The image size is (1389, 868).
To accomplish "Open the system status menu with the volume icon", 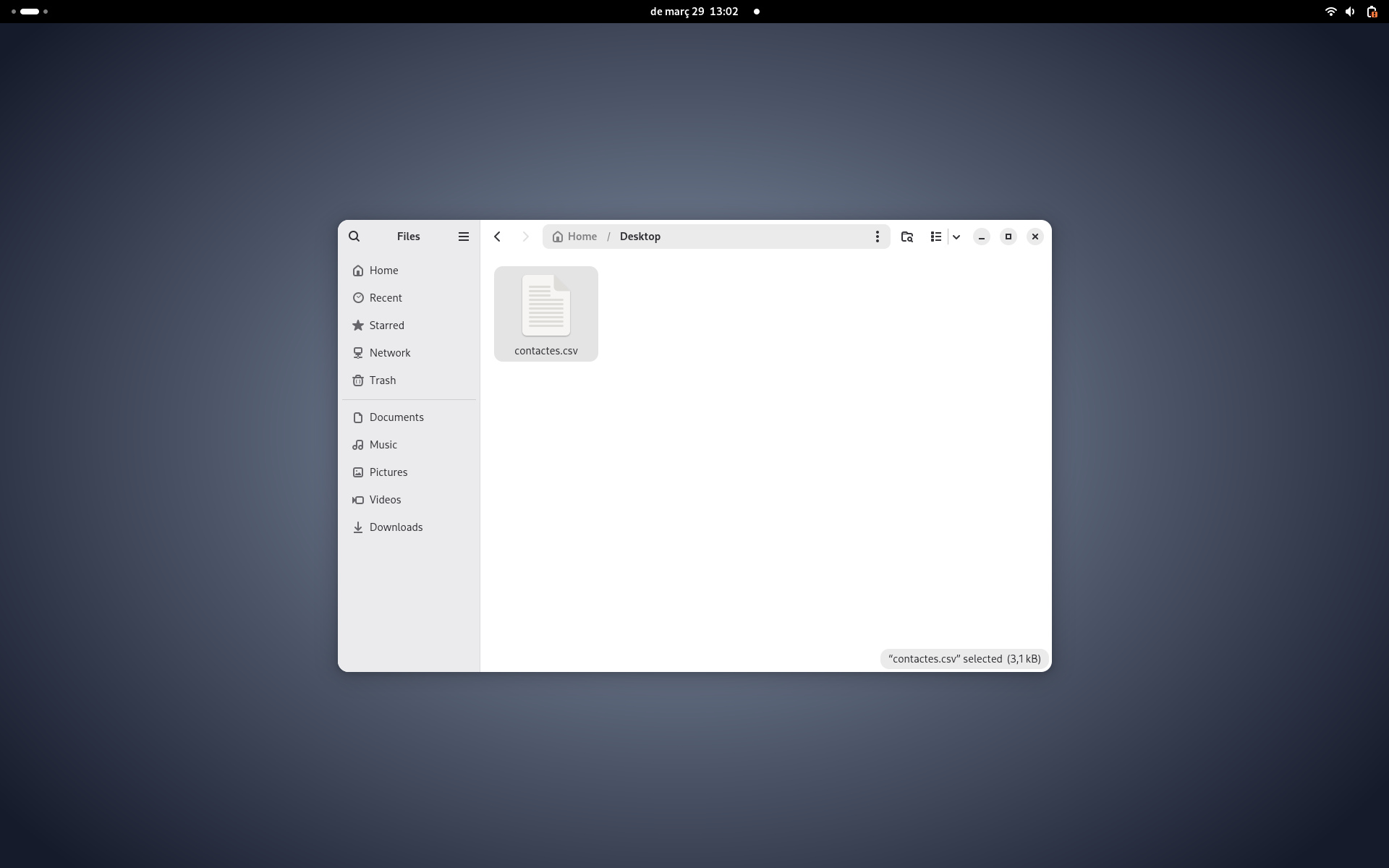I will pyautogui.click(x=1350, y=12).
